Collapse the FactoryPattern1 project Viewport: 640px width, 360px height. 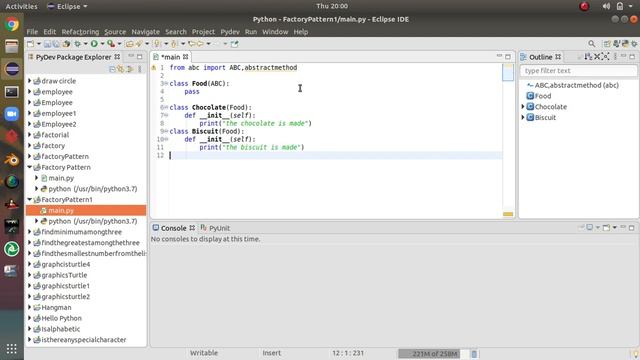[x=29, y=199]
